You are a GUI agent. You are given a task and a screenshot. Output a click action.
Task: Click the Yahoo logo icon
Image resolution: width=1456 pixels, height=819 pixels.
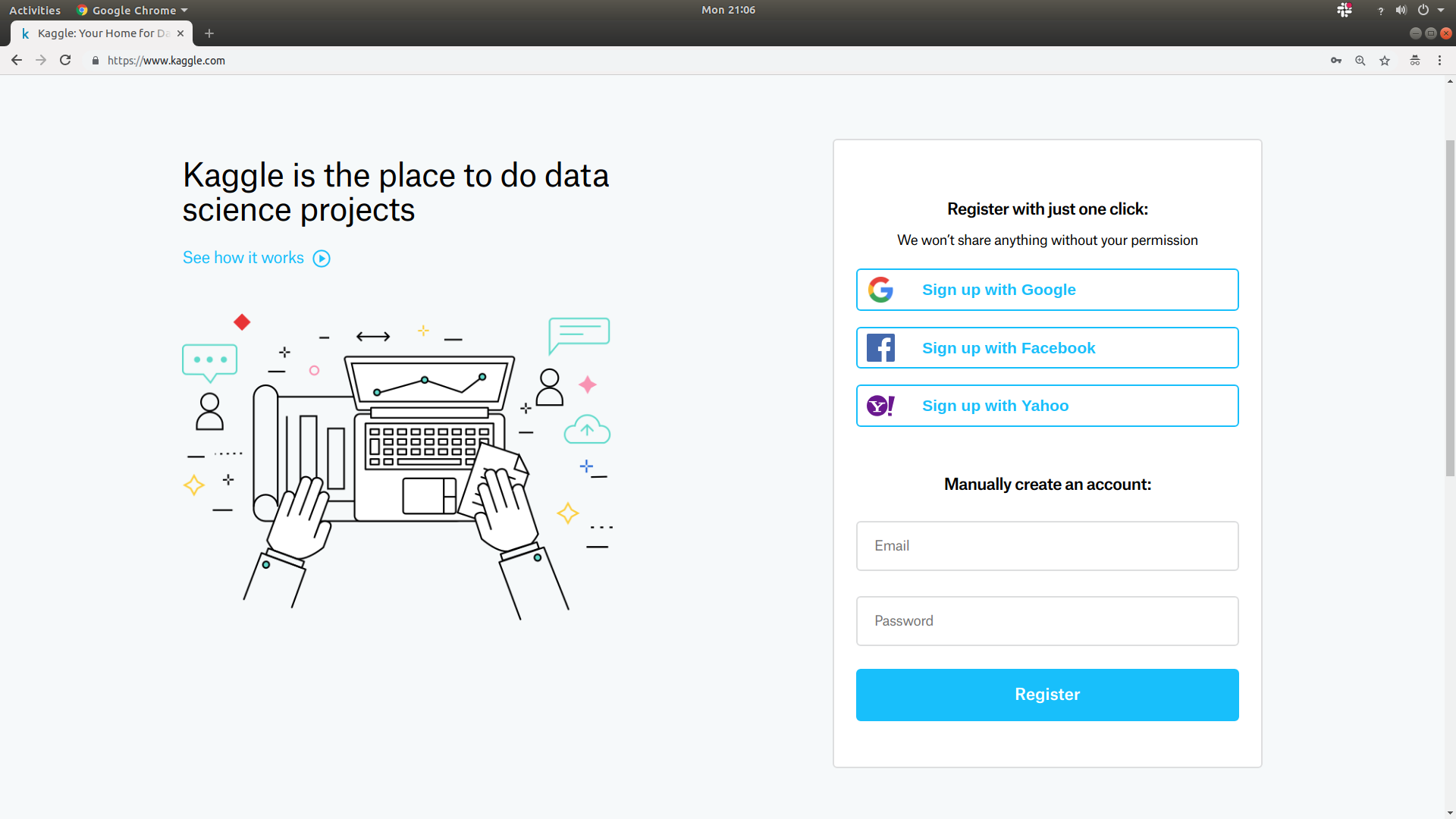[880, 406]
